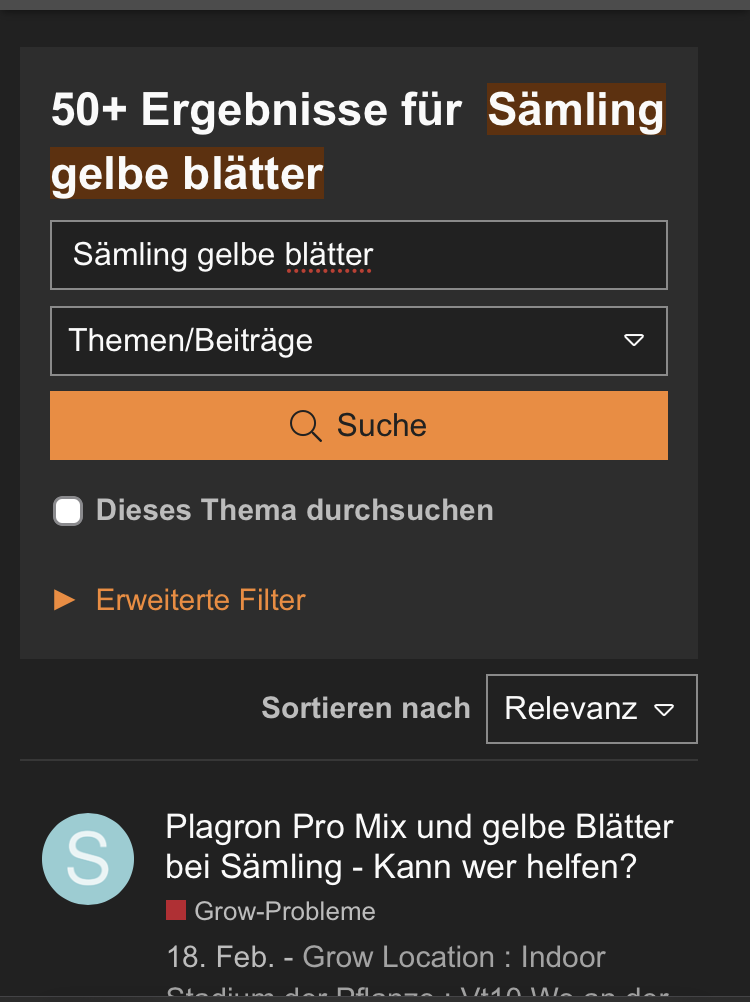Open the Grow-Probleme category link
The height and width of the screenshot is (1002, 750).
tap(285, 911)
